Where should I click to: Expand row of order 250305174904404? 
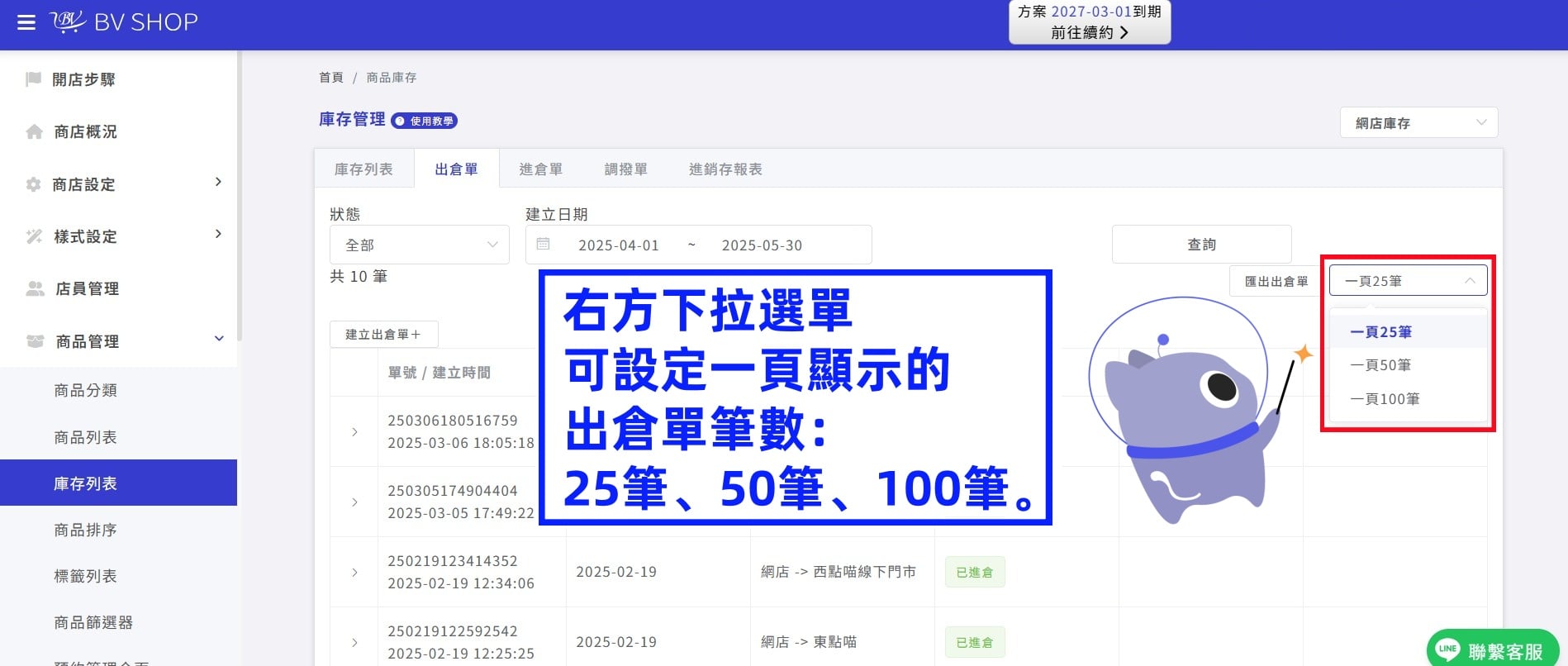point(354,502)
